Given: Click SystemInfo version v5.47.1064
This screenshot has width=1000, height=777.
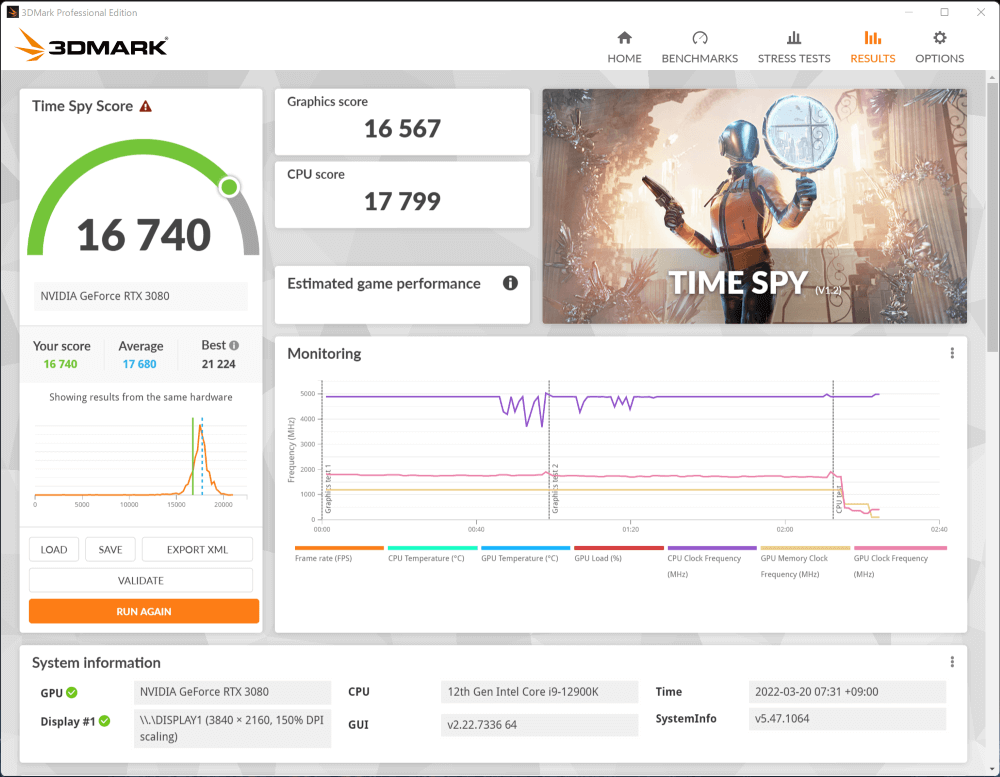Looking at the screenshot, I should pos(848,719).
